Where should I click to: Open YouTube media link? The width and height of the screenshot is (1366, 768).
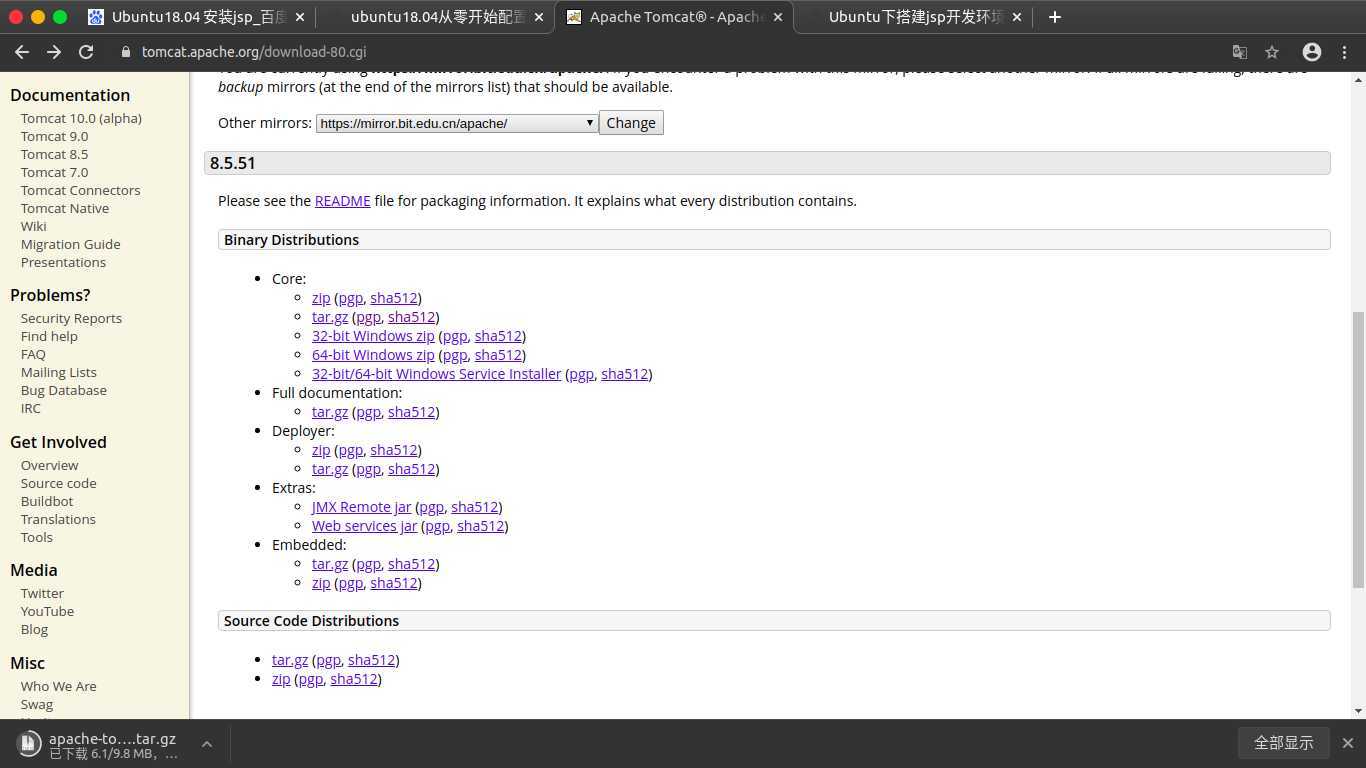tap(47, 611)
